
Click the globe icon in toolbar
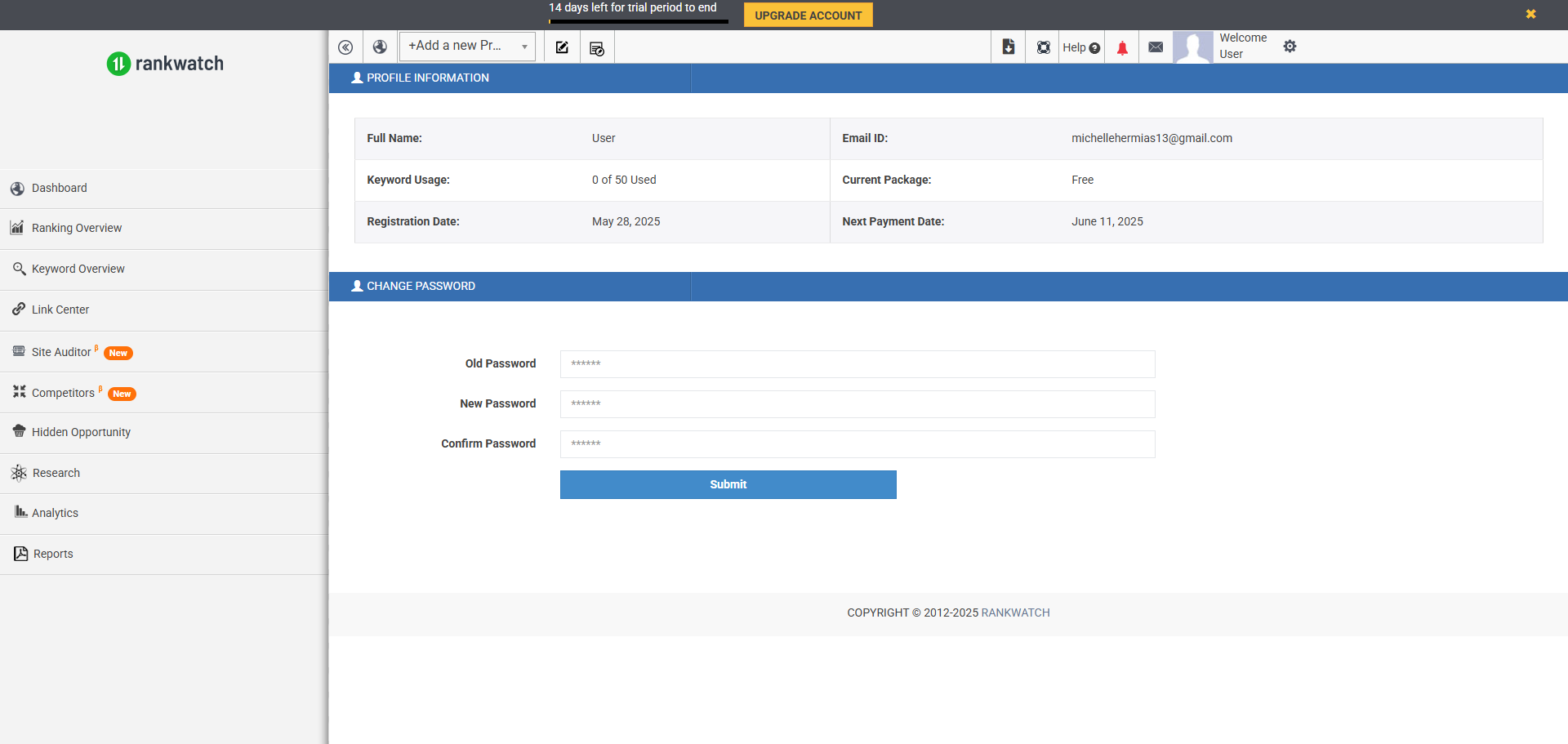[x=380, y=47]
